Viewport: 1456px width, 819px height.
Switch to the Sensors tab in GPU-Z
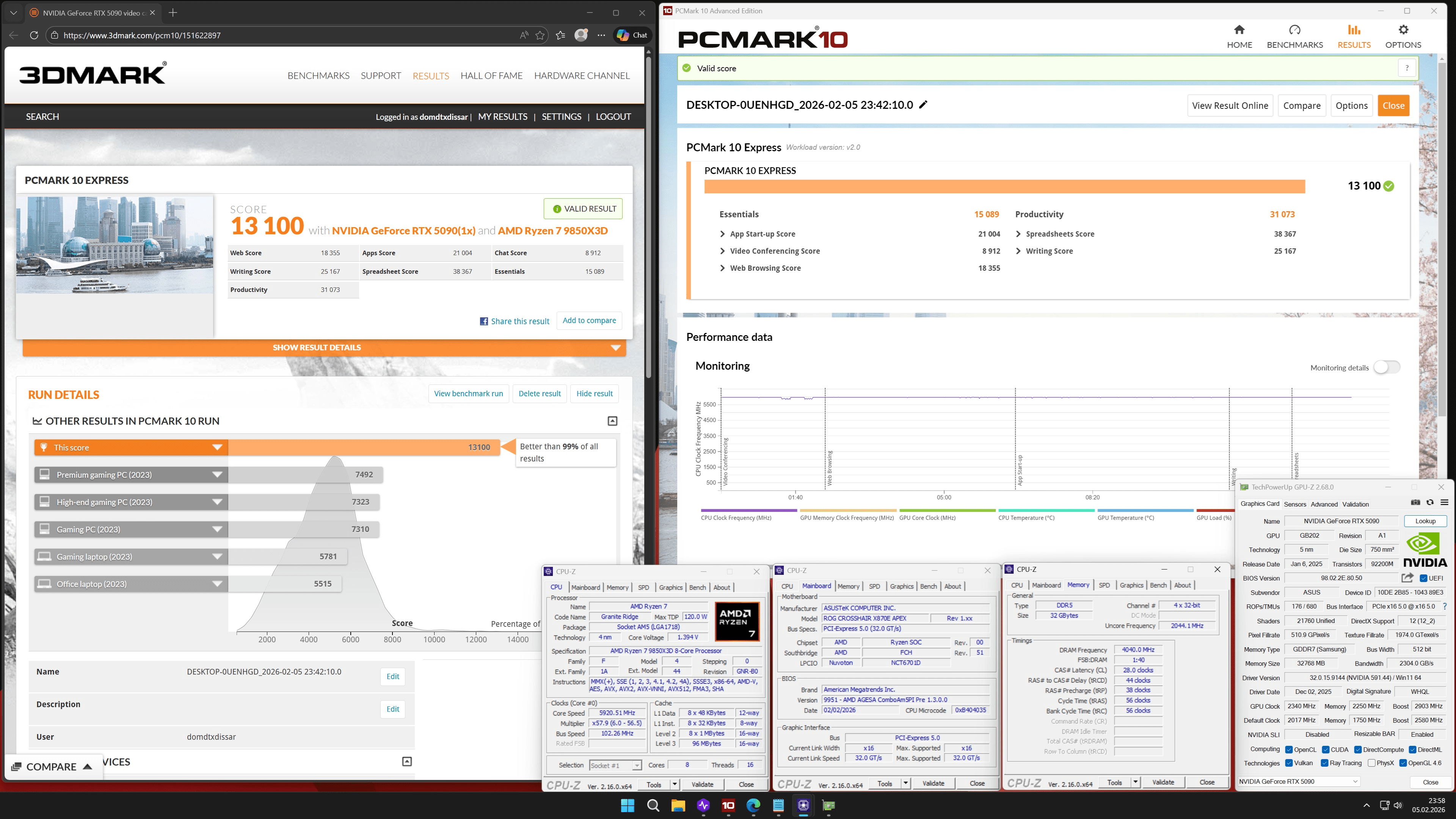tap(1294, 504)
